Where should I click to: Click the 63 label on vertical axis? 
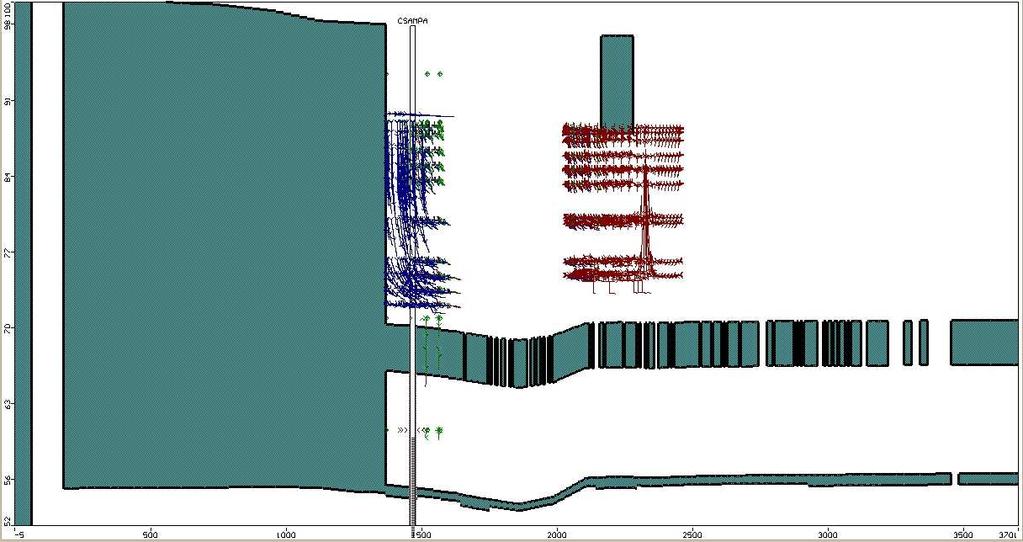coord(7,404)
